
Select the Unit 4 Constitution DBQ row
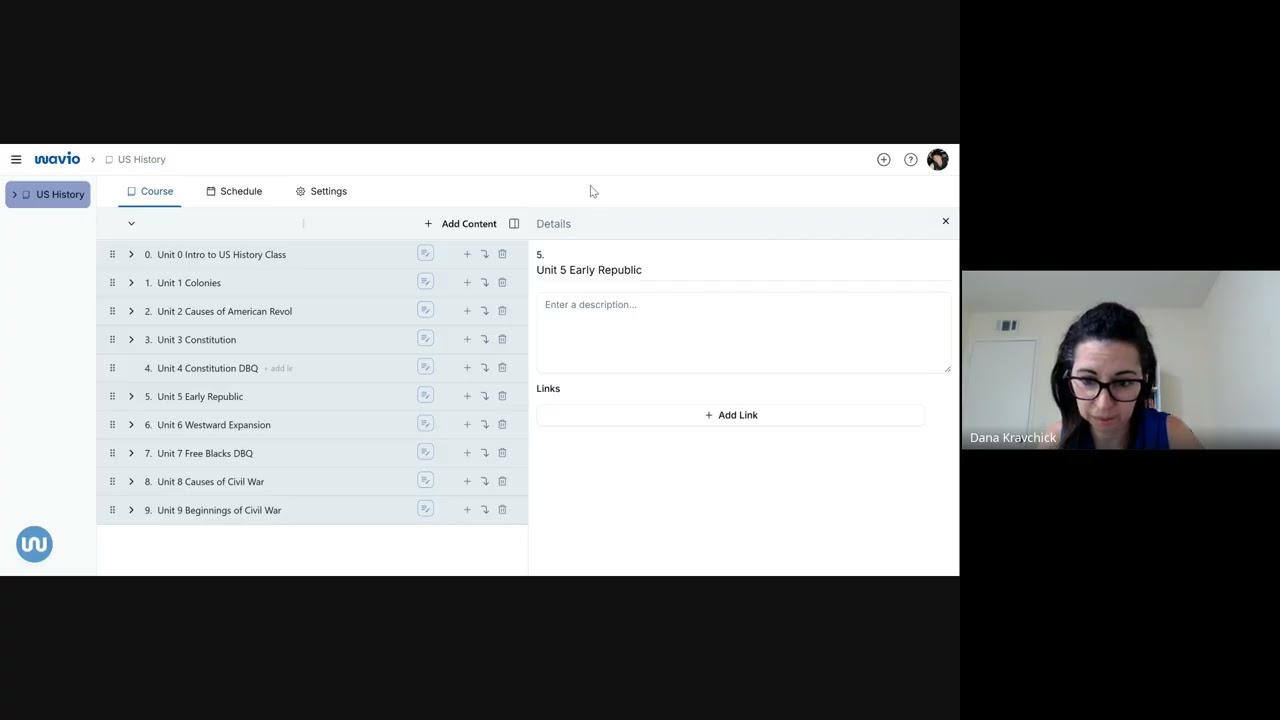tap(312, 368)
